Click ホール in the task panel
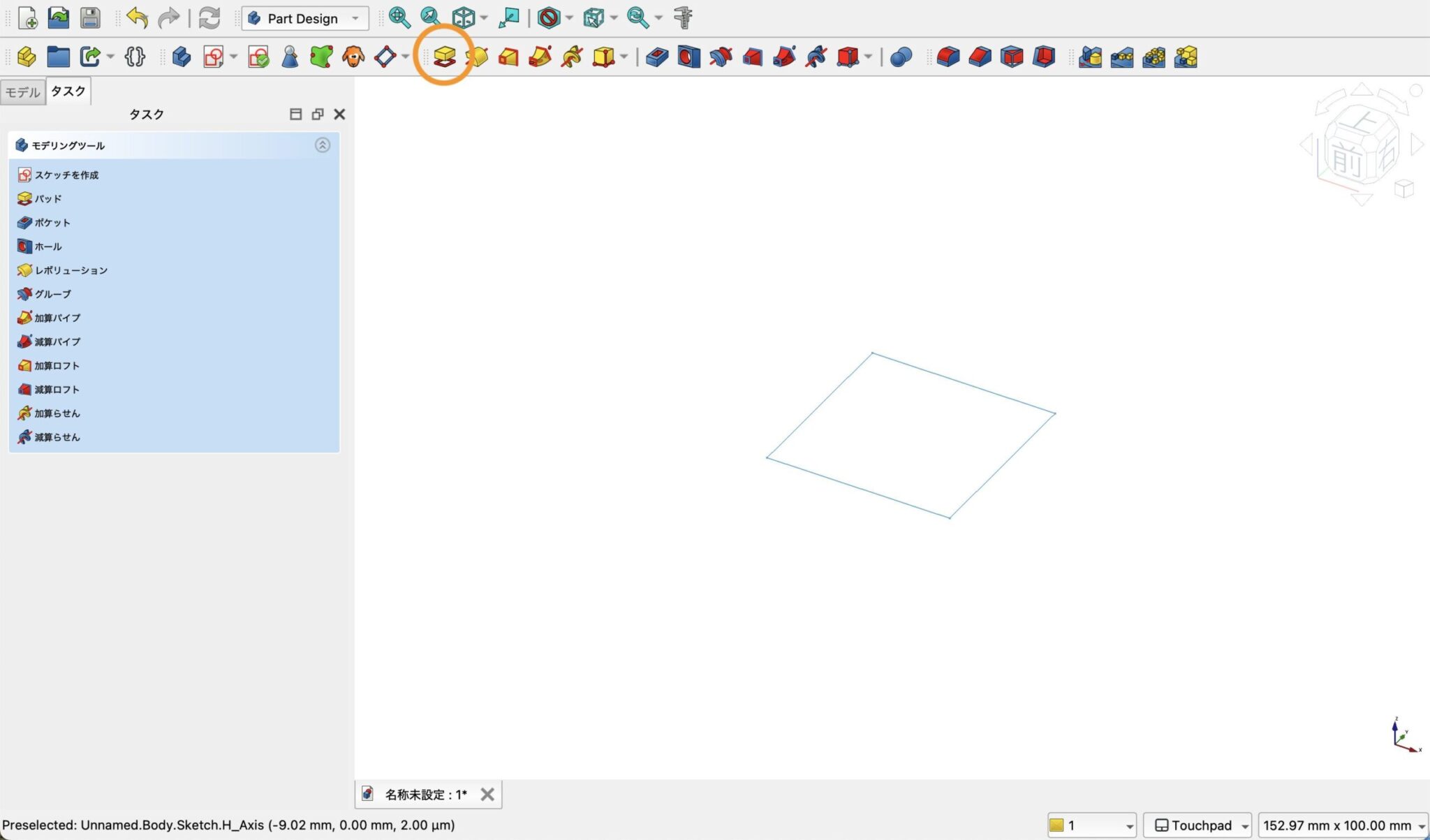 (39, 246)
